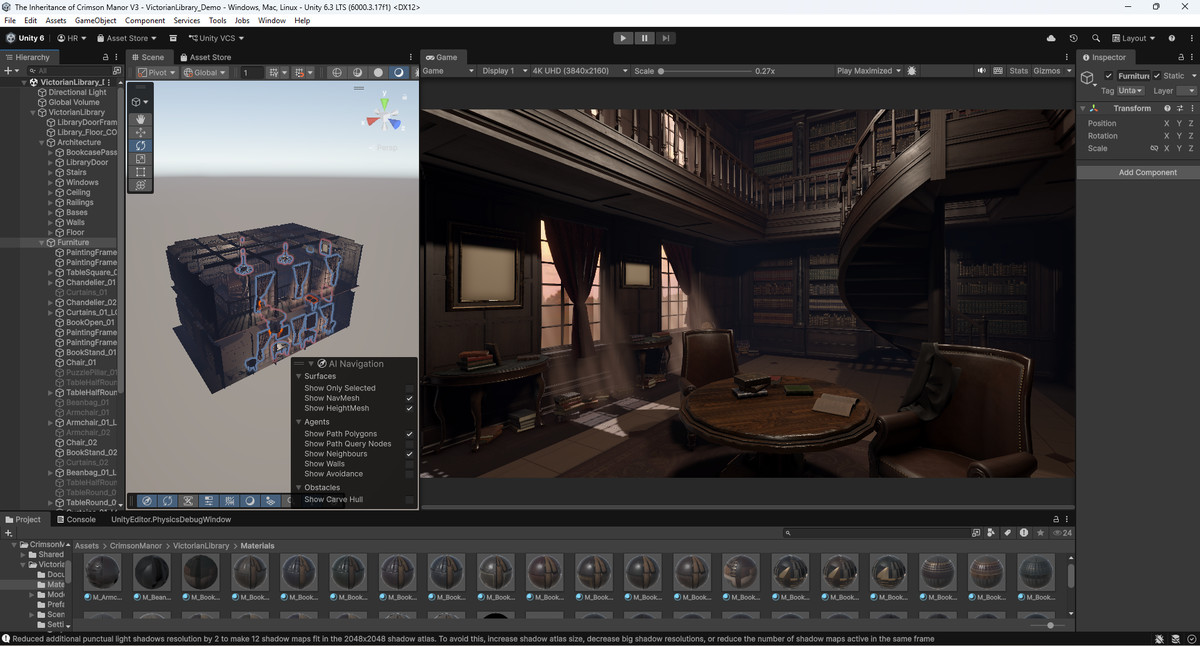Image resolution: width=1200 pixels, height=646 pixels.
Task: Lock the Inspector panel
Action: pyautogui.click(x=1181, y=57)
